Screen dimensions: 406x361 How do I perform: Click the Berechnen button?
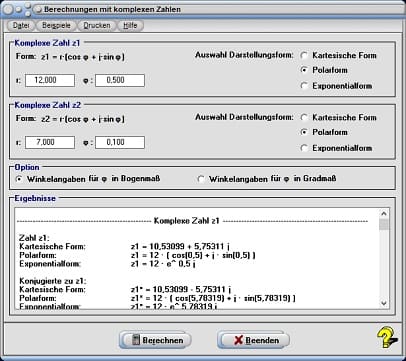(x=155, y=340)
